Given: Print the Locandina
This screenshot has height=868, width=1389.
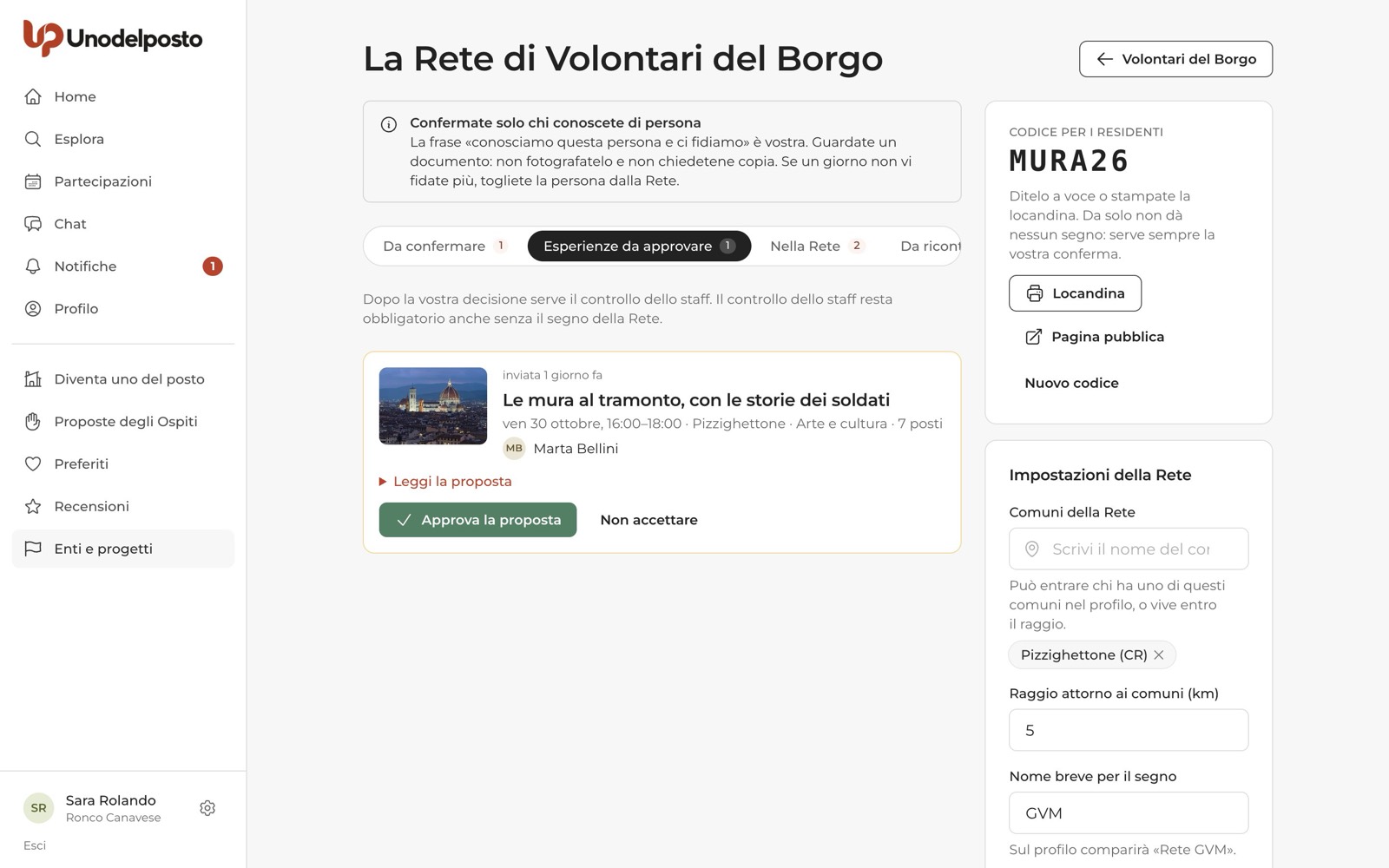Looking at the screenshot, I should pos(1075,293).
